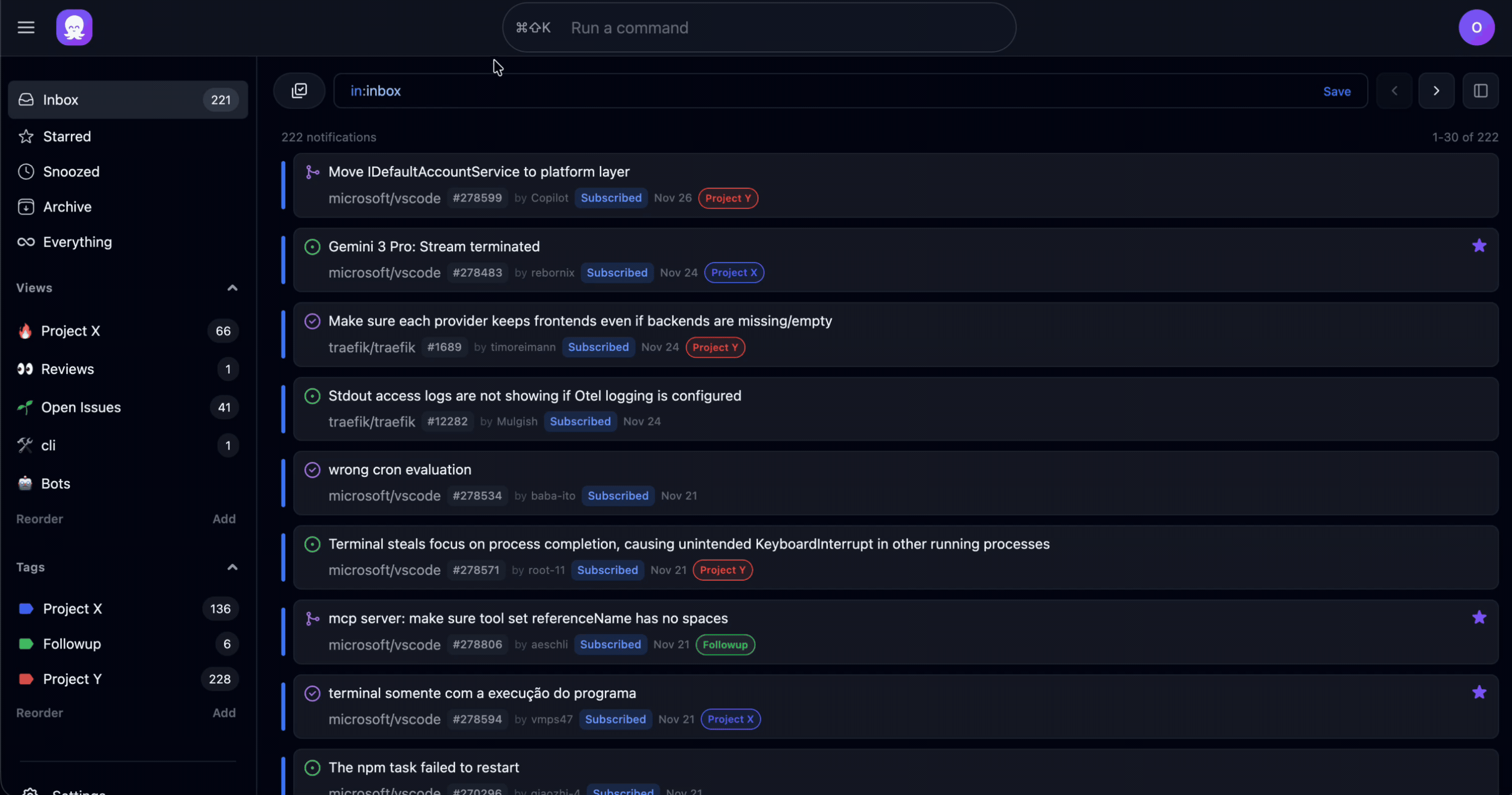1512x795 pixels.
Task: Switch to the Everything view
Action: click(x=77, y=242)
